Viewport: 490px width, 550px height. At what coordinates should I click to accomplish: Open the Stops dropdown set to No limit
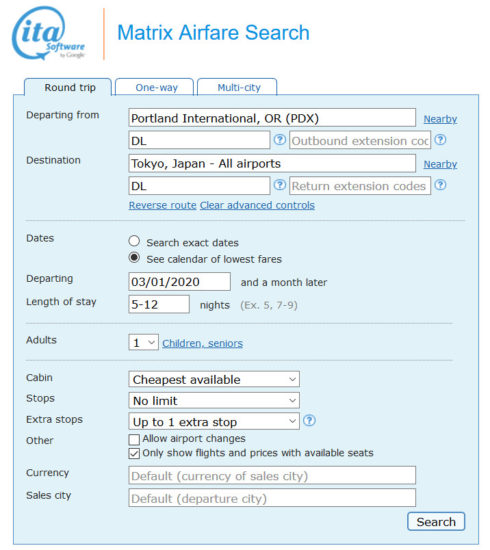pos(214,400)
